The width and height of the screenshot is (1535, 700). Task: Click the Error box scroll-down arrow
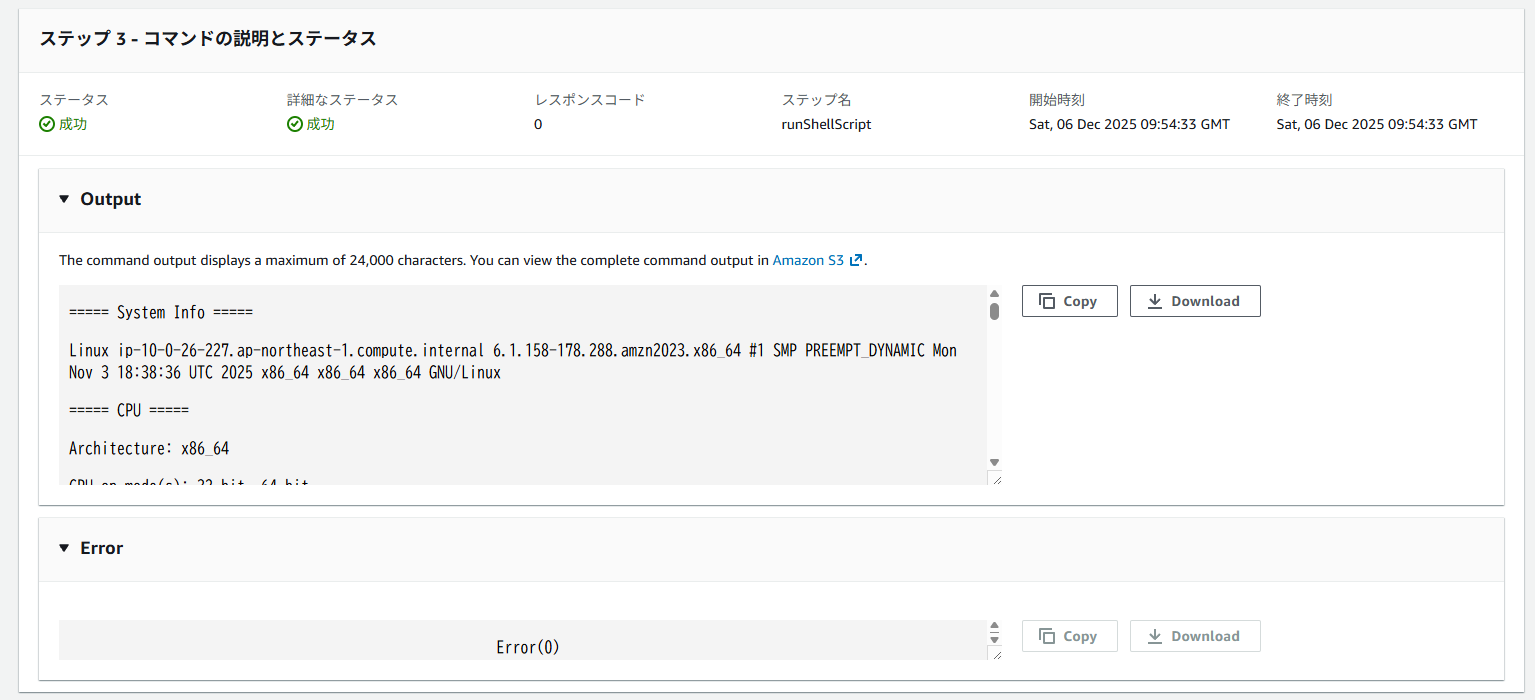pos(994,638)
